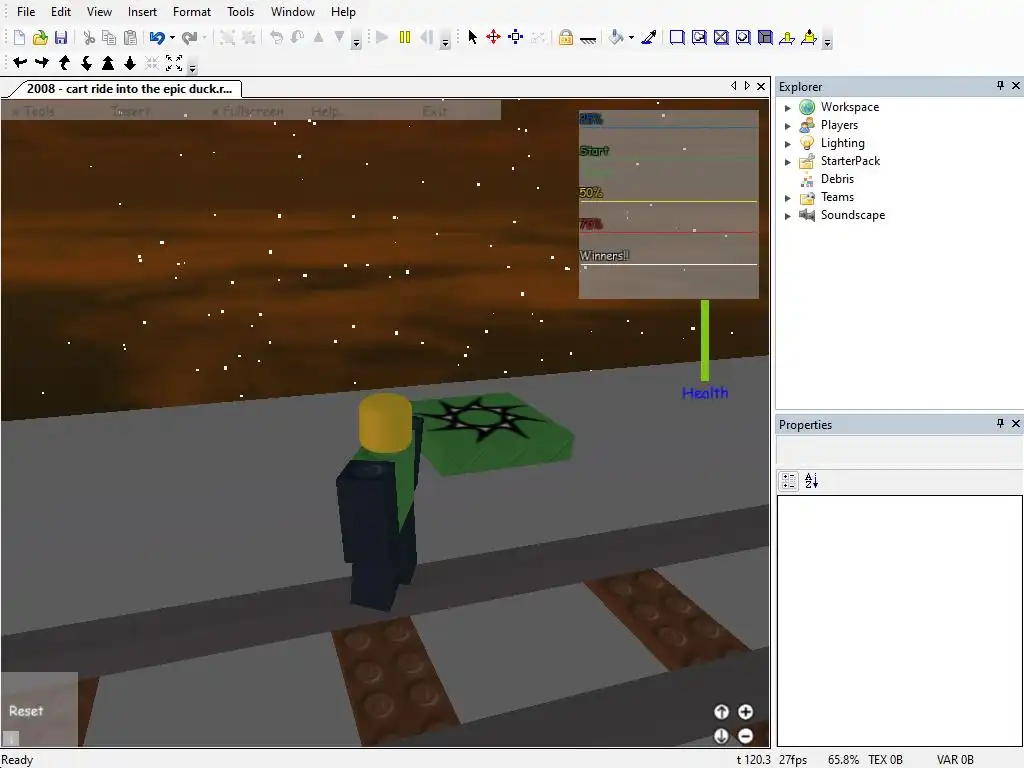Expand the Soundscape tree node
Screen dimensions: 1024x768
(788, 216)
